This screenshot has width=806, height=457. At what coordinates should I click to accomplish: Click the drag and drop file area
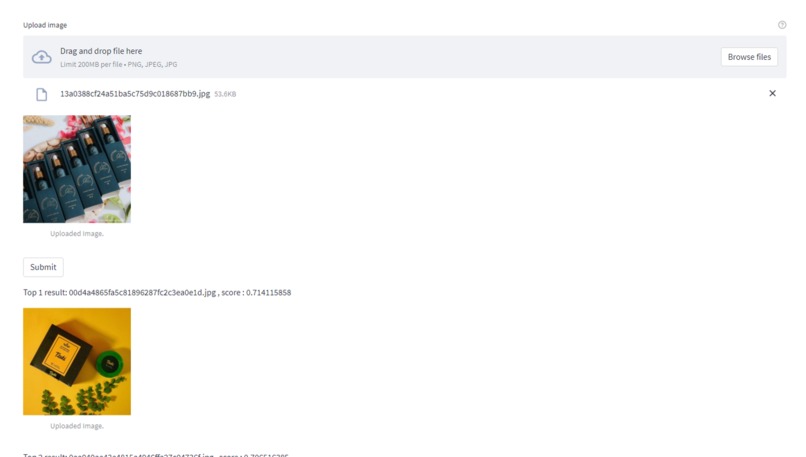[405, 57]
